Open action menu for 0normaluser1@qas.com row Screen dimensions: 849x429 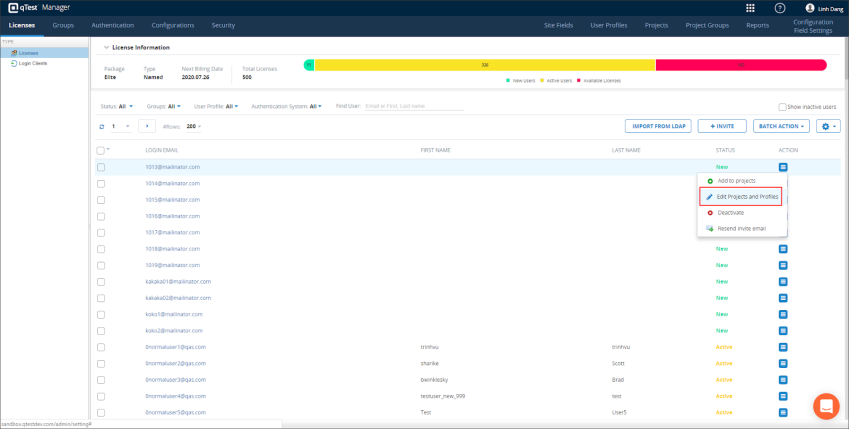783,346
